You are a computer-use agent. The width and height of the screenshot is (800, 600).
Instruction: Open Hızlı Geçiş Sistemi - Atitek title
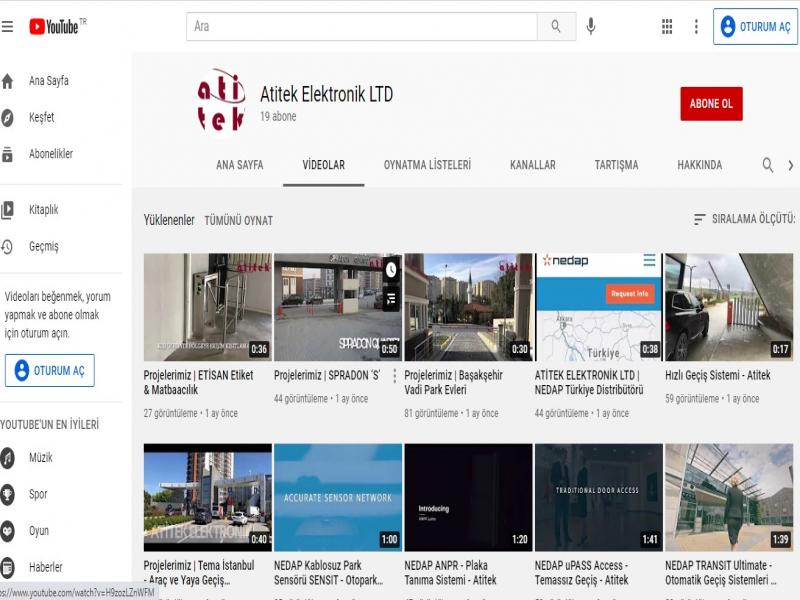(x=717, y=376)
